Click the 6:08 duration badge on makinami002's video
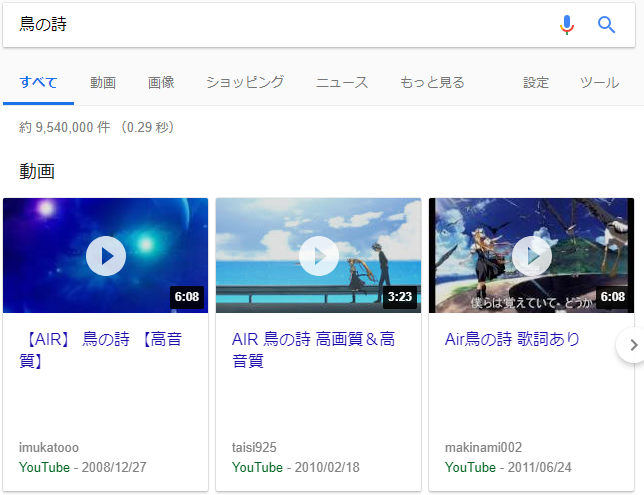Image resolution: width=644 pixels, height=495 pixels. [613, 297]
